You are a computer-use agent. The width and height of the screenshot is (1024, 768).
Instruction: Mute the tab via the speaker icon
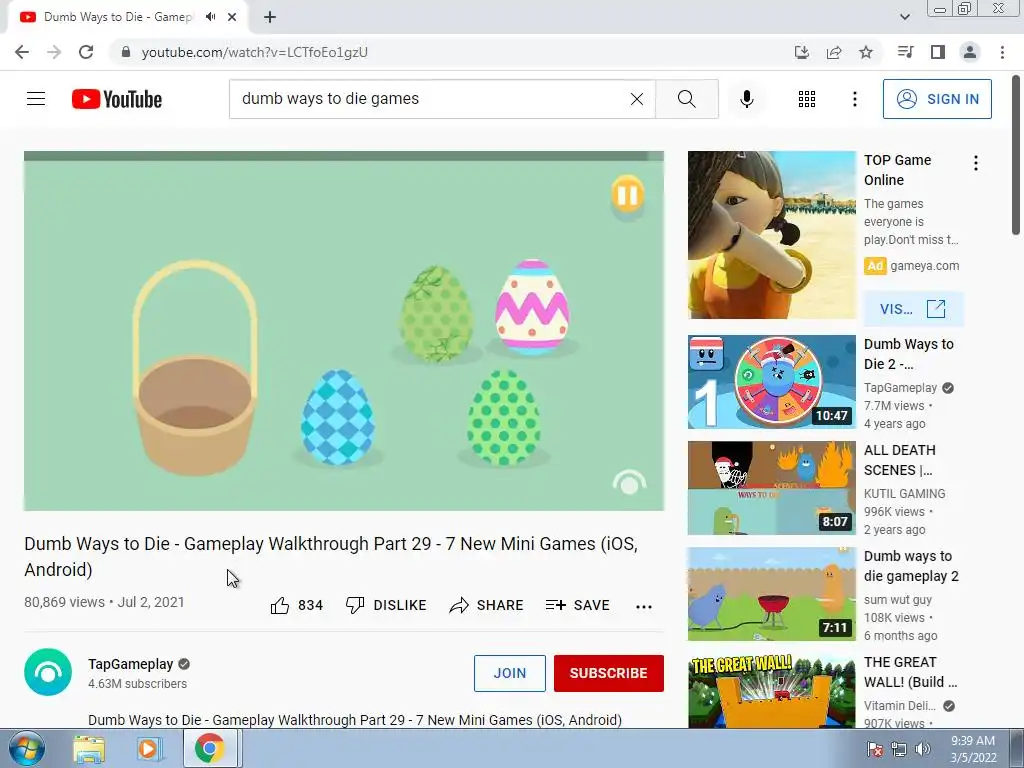pos(210,17)
